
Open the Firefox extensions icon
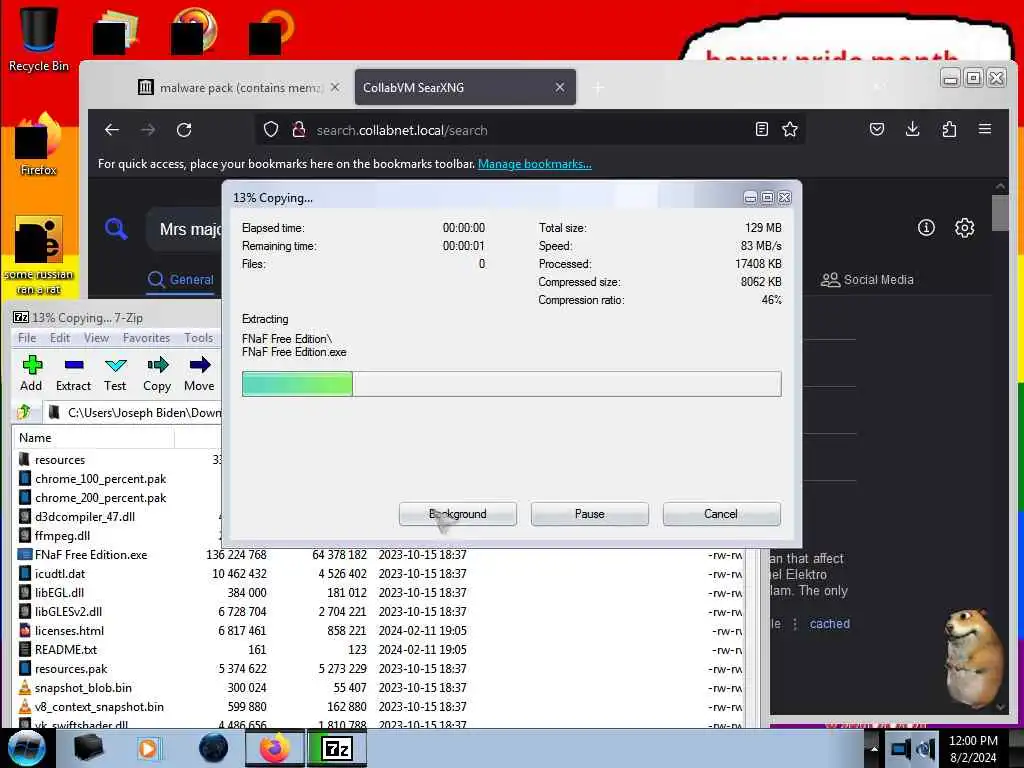click(x=949, y=129)
